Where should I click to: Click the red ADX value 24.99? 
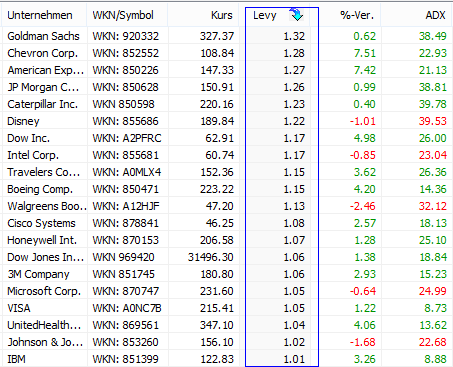pyautogui.click(x=433, y=291)
